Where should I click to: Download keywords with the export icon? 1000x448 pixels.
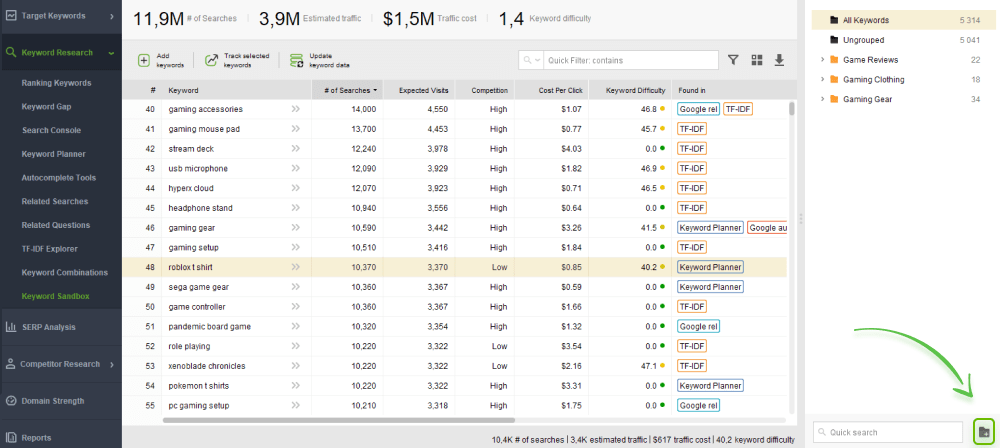tap(780, 60)
